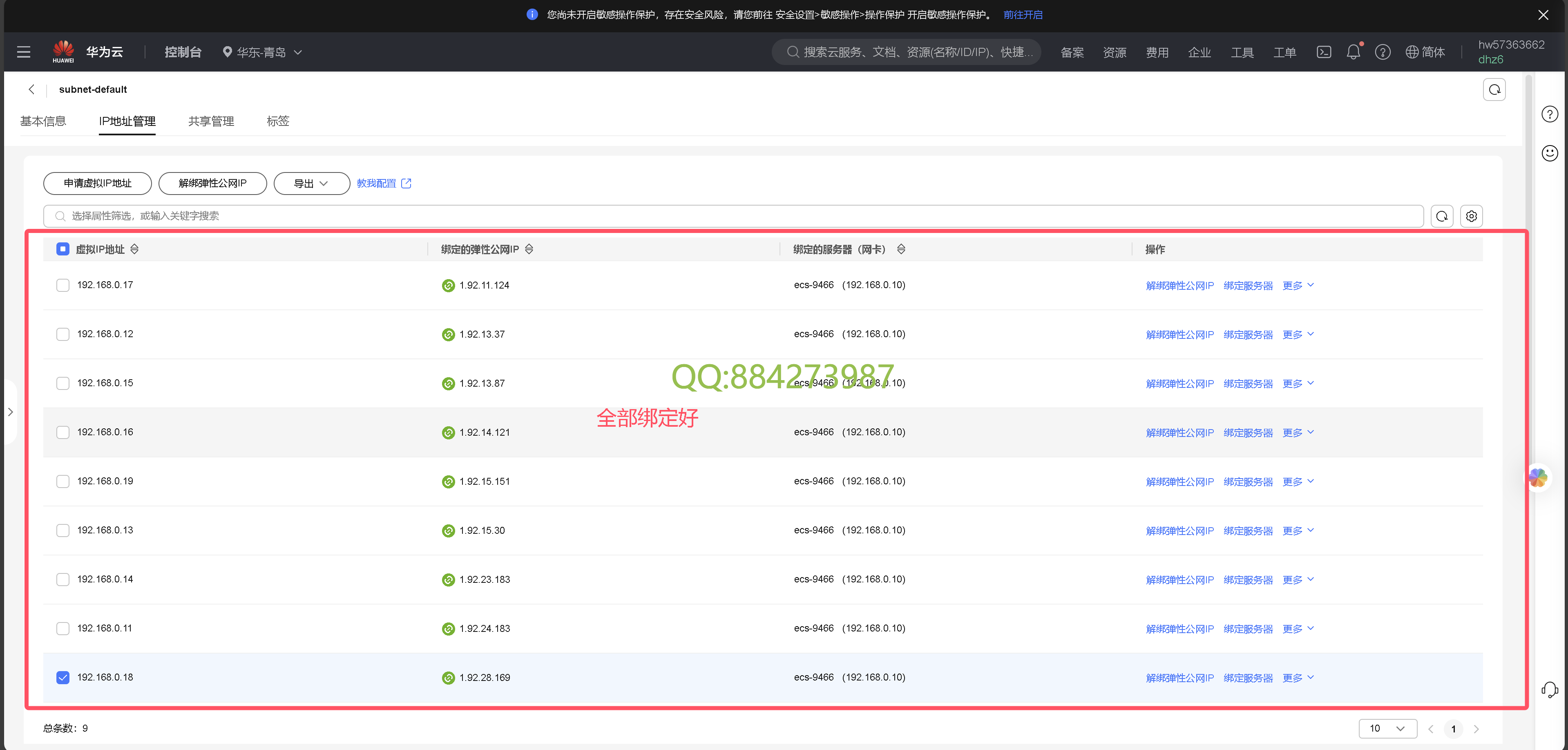Click 前往开启 link in banner
The width and height of the screenshot is (1568, 750).
1023,15
